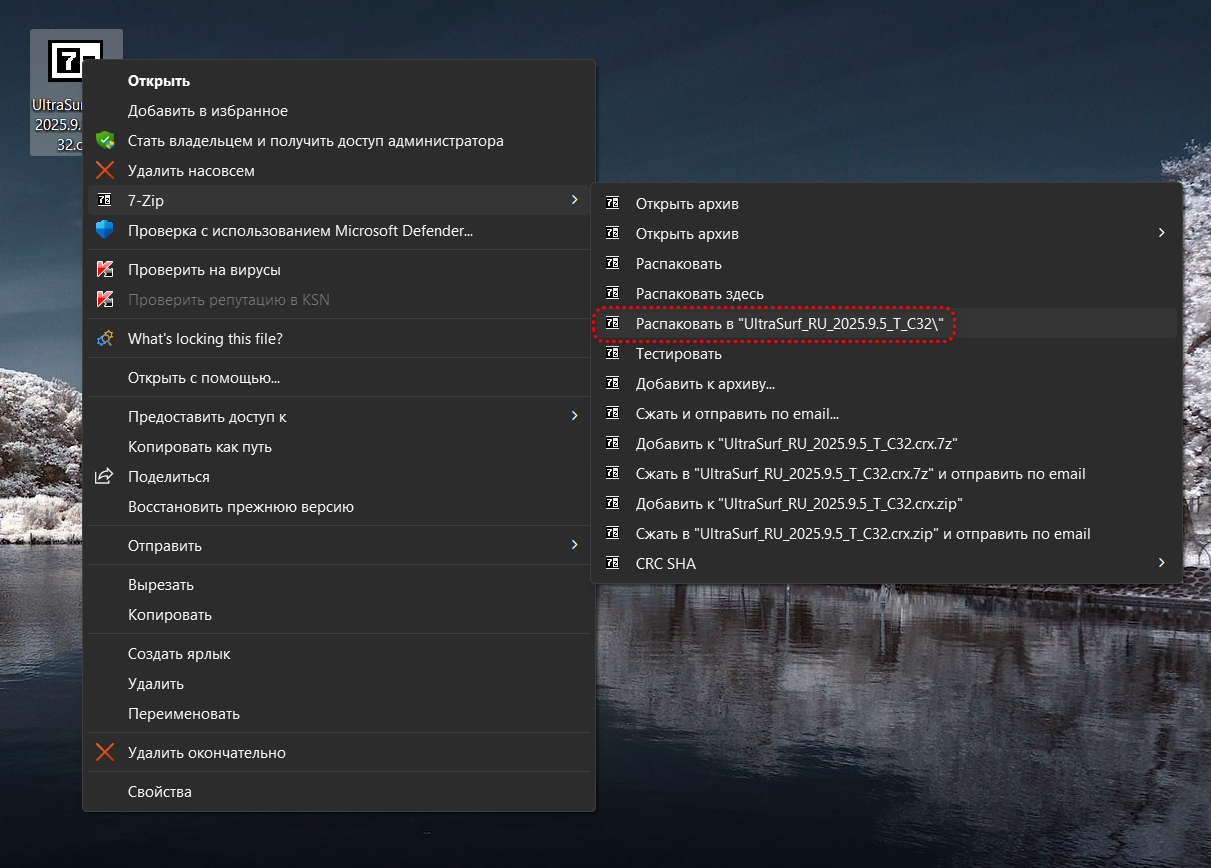
Task: Click the green shield icon for taking ownership
Action: (x=104, y=141)
